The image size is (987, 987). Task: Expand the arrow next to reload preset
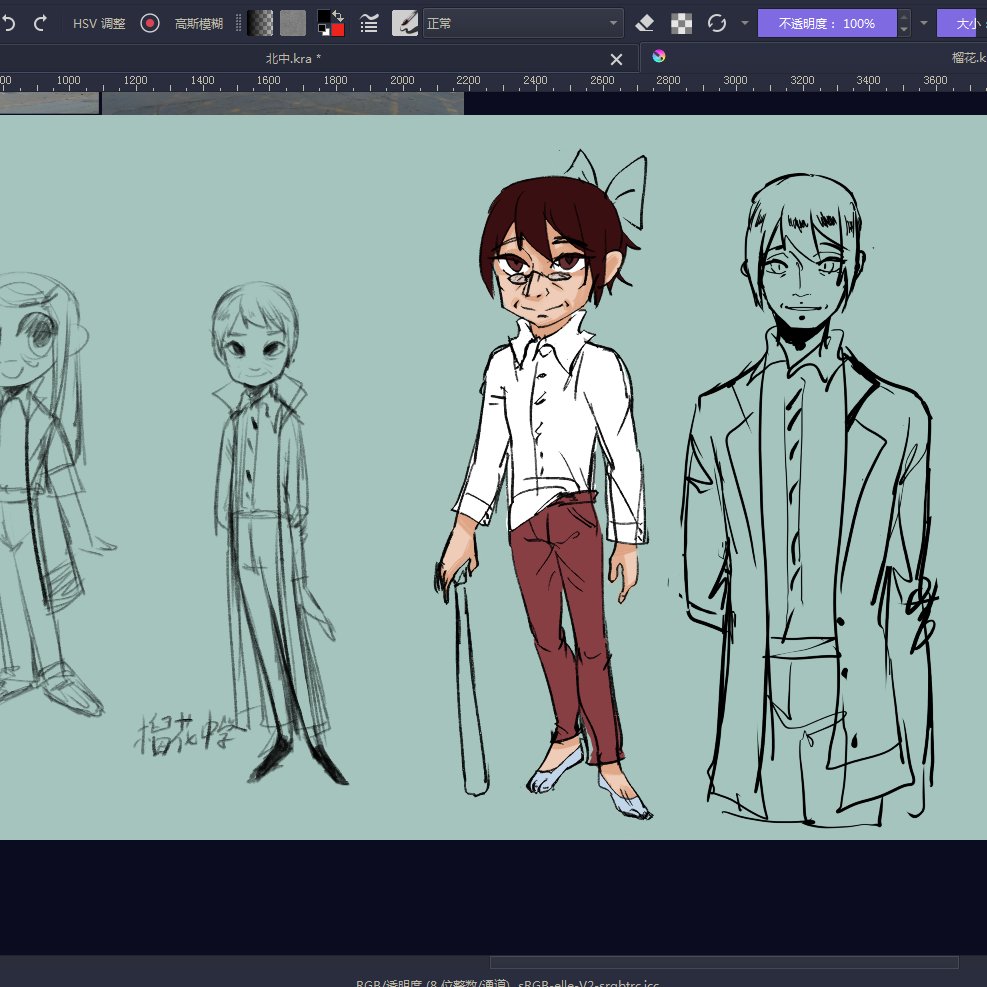pyautogui.click(x=744, y=23)
